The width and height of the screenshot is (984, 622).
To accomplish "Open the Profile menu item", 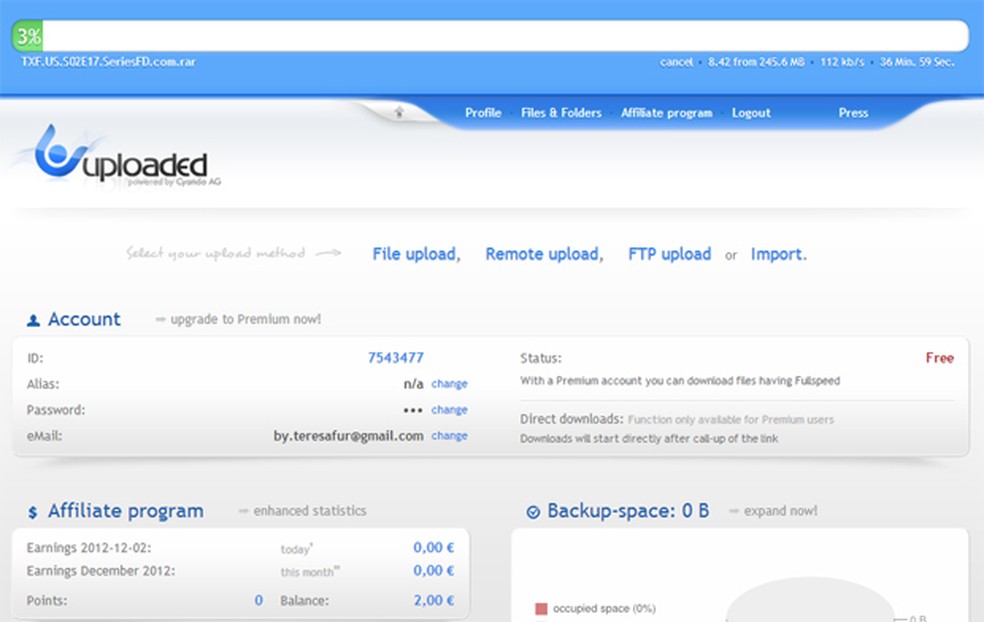I will 483,113.
